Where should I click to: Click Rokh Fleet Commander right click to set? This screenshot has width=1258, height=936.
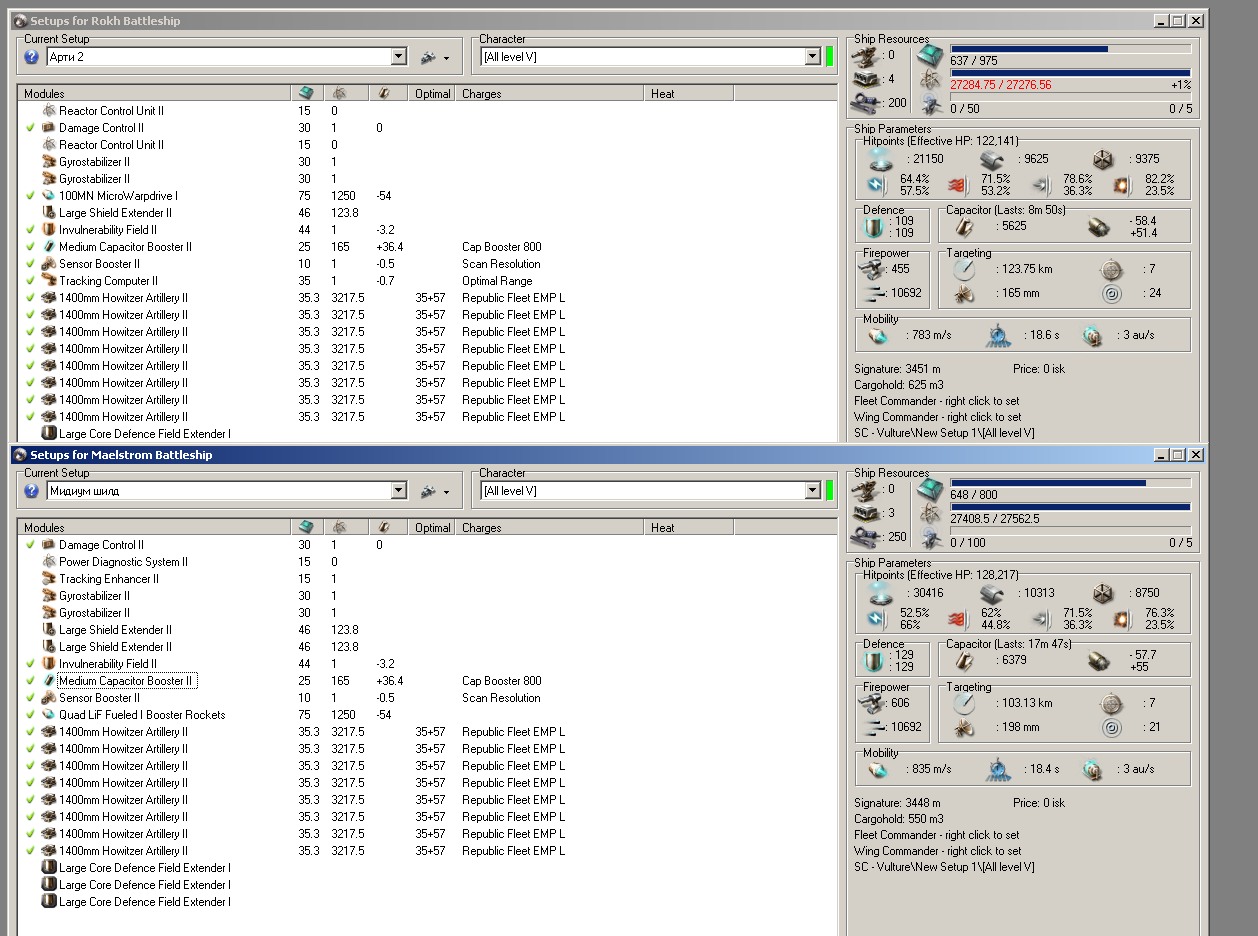(937, 401)
